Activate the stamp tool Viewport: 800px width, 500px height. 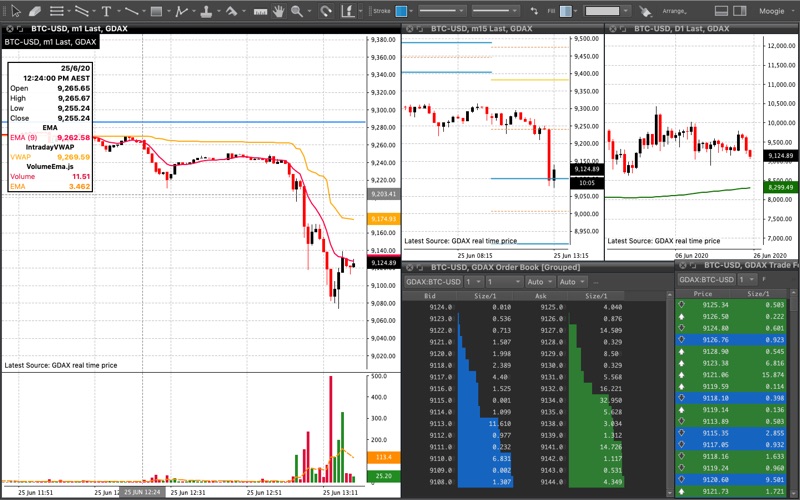pos(206,11)
